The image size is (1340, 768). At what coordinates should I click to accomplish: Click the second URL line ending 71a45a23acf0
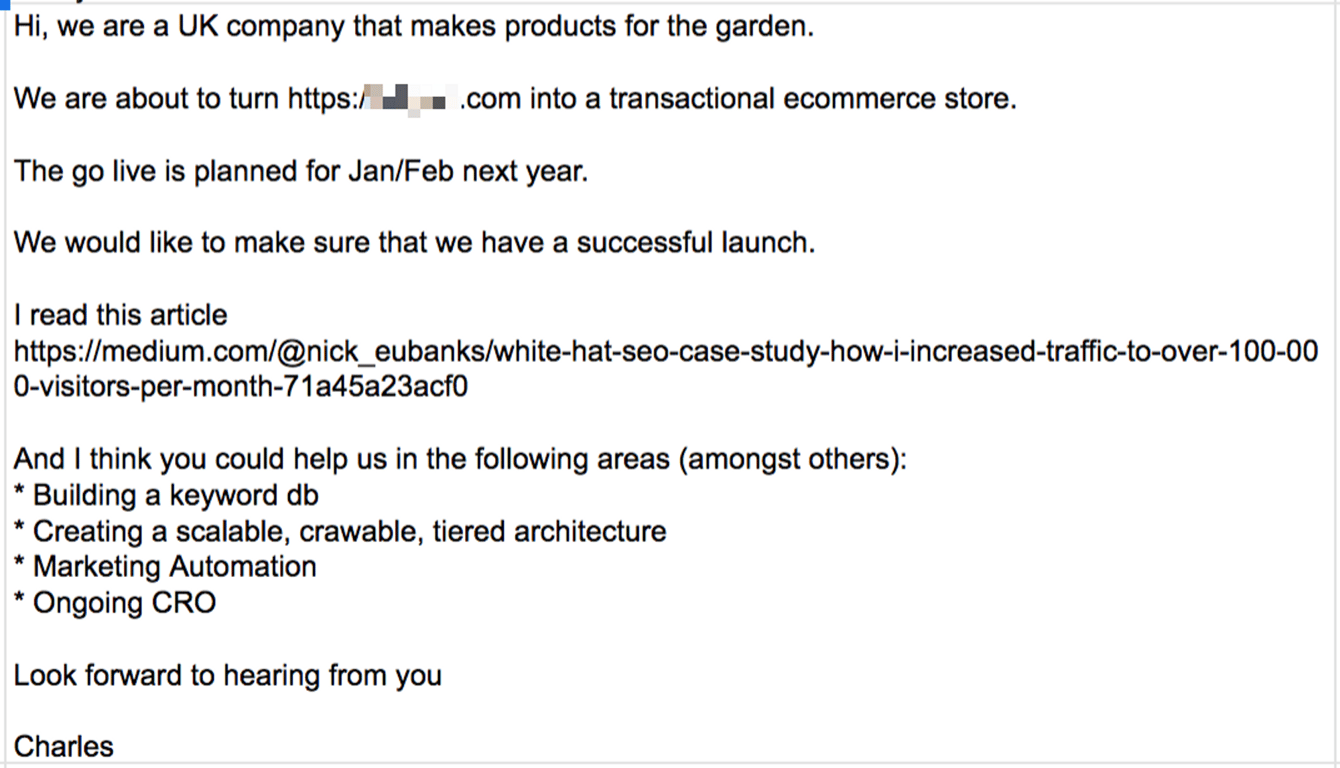click(240, 387)
